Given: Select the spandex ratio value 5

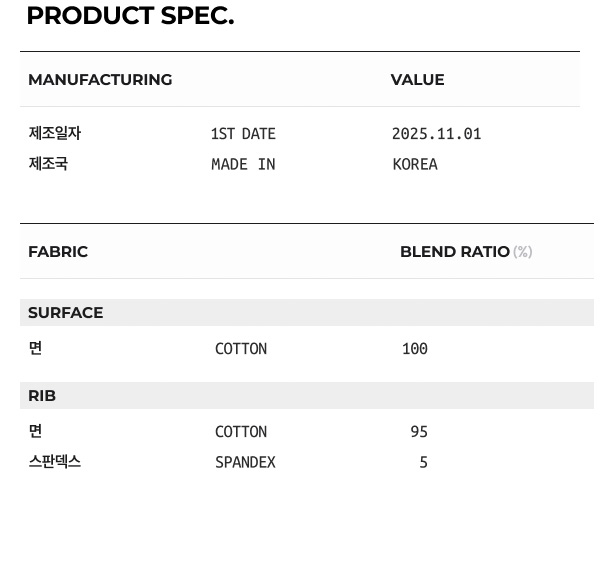Looking at the screenshot, I should click(424, 463).
